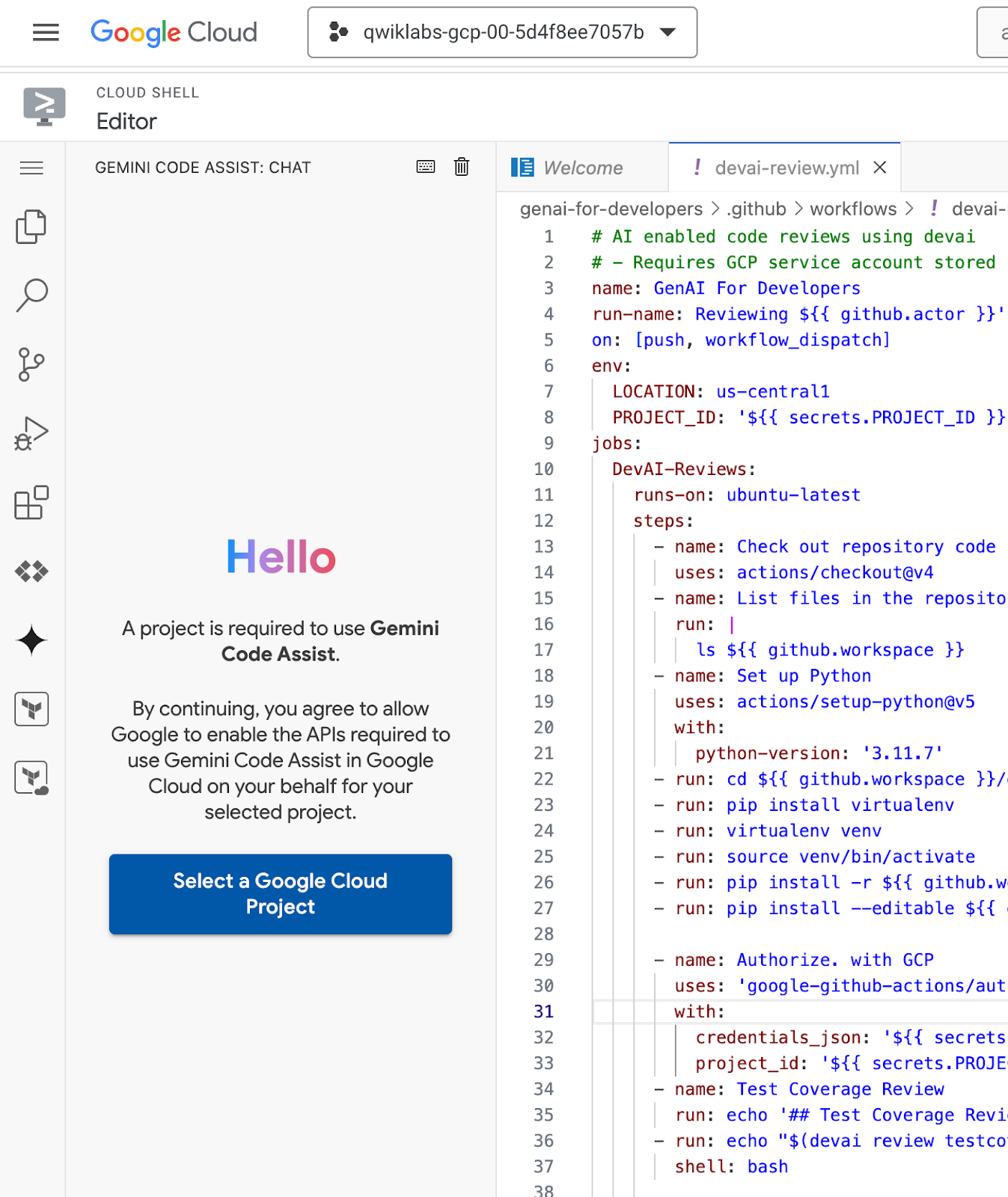The image size is (1008, 1197).
Task: Toggle the editor hamburger menu
Action: point(31,168)
